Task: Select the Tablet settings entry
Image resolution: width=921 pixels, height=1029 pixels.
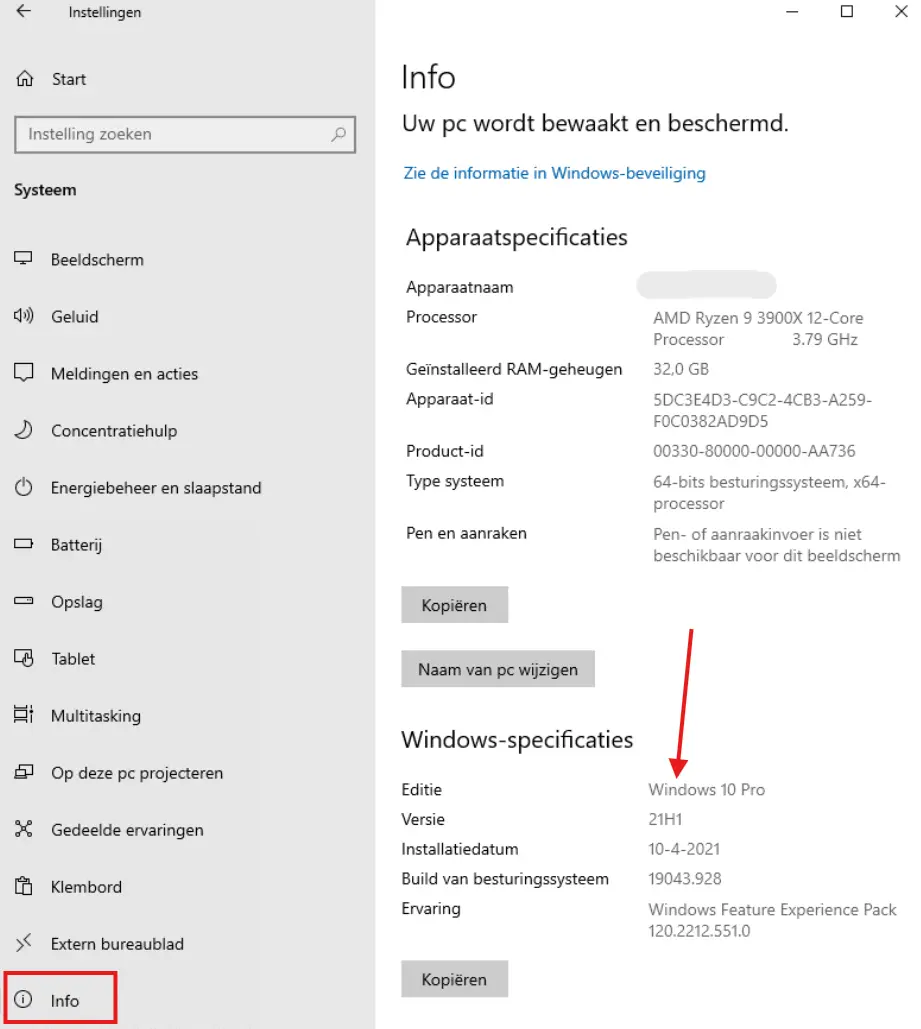Action: (x=73, y=659)
